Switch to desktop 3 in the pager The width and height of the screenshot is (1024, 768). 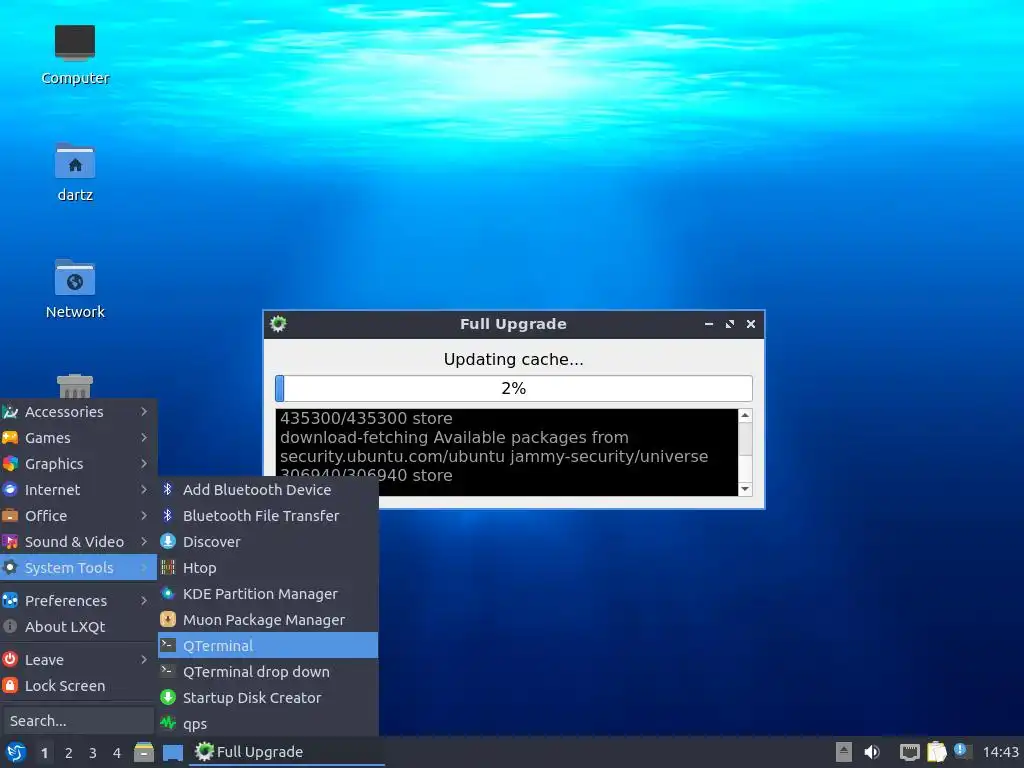point(93,753)
